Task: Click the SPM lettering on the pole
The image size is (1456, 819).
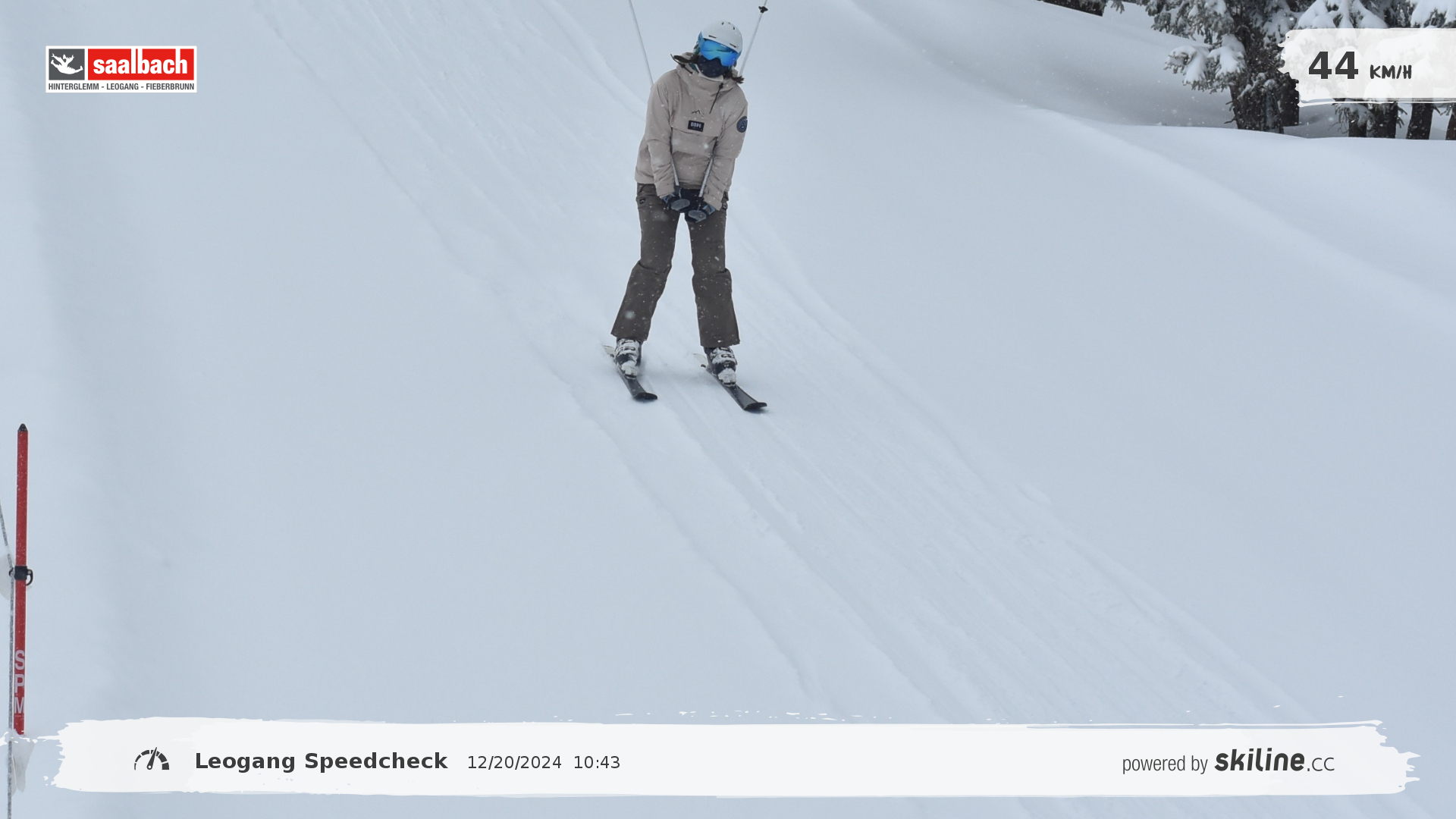Action: point(20,682)
